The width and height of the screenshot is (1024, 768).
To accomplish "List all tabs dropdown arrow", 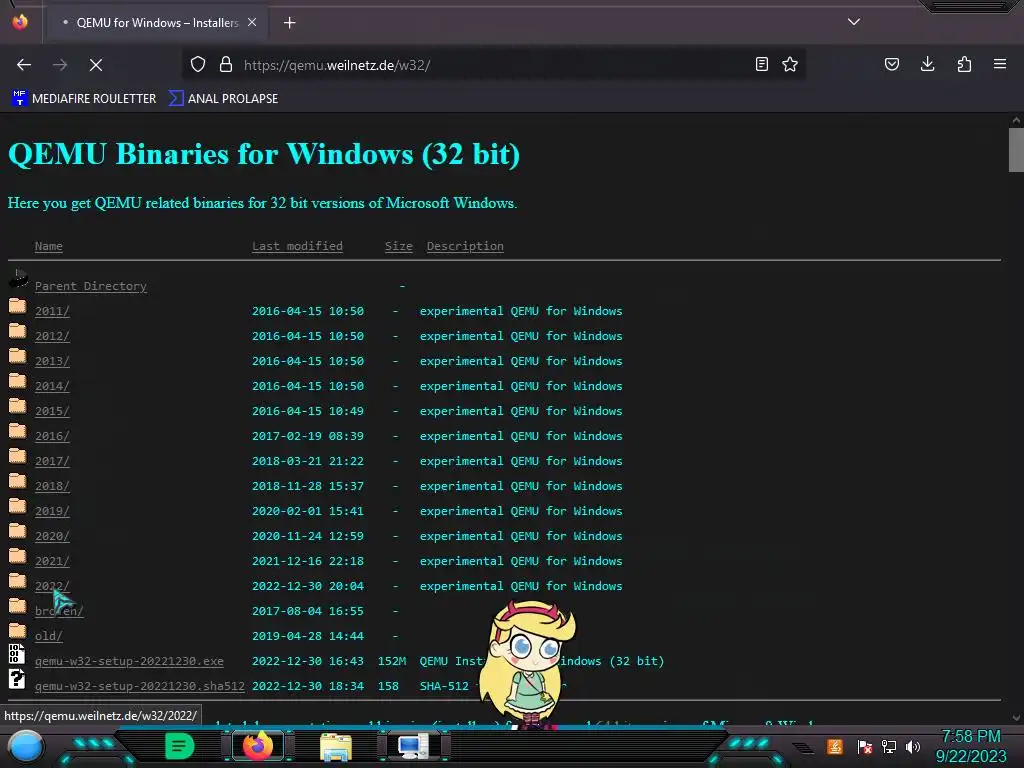I will (854, 22).
